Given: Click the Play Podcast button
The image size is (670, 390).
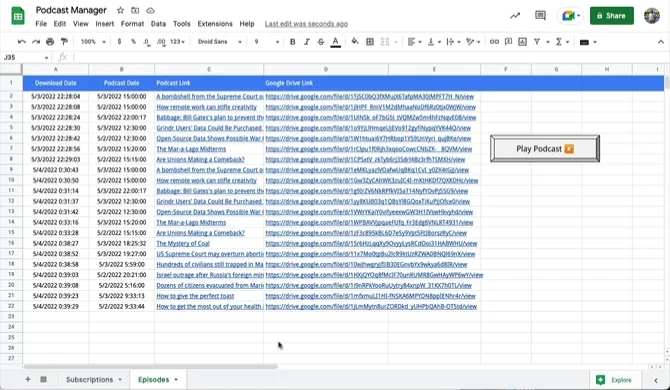Looking at the screenshot, I should tap(545, 149).
